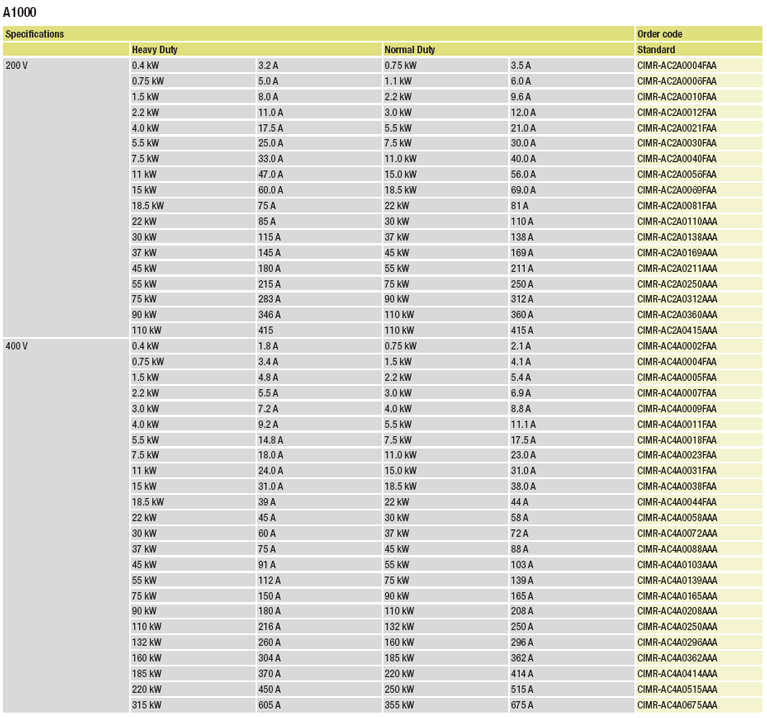This screenshot has height=718, width=767.
Task: Click the 675 A current cell
Action: coord(521,706)
